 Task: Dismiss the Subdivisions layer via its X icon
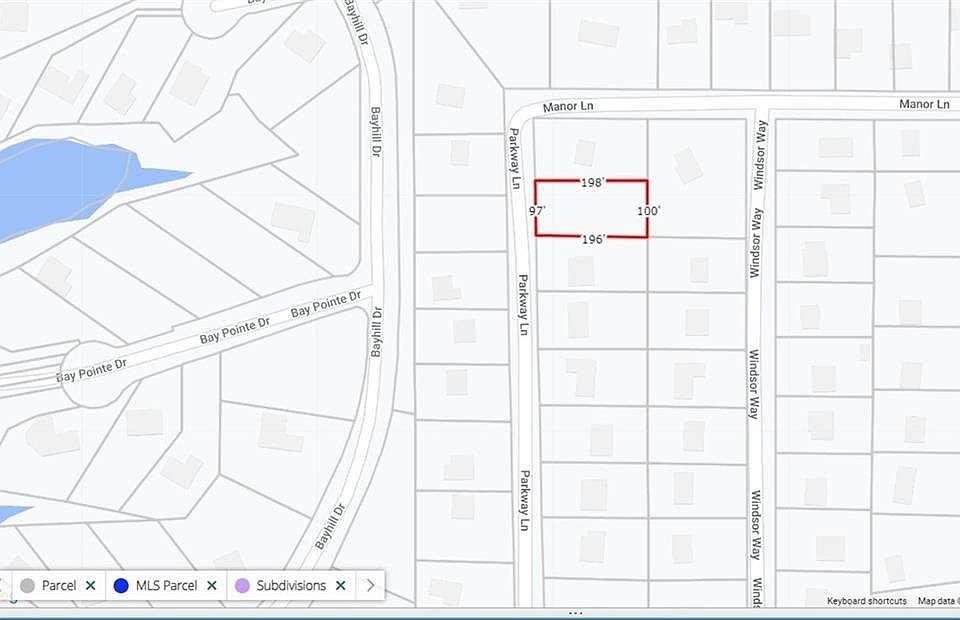(x=340, y=586)
